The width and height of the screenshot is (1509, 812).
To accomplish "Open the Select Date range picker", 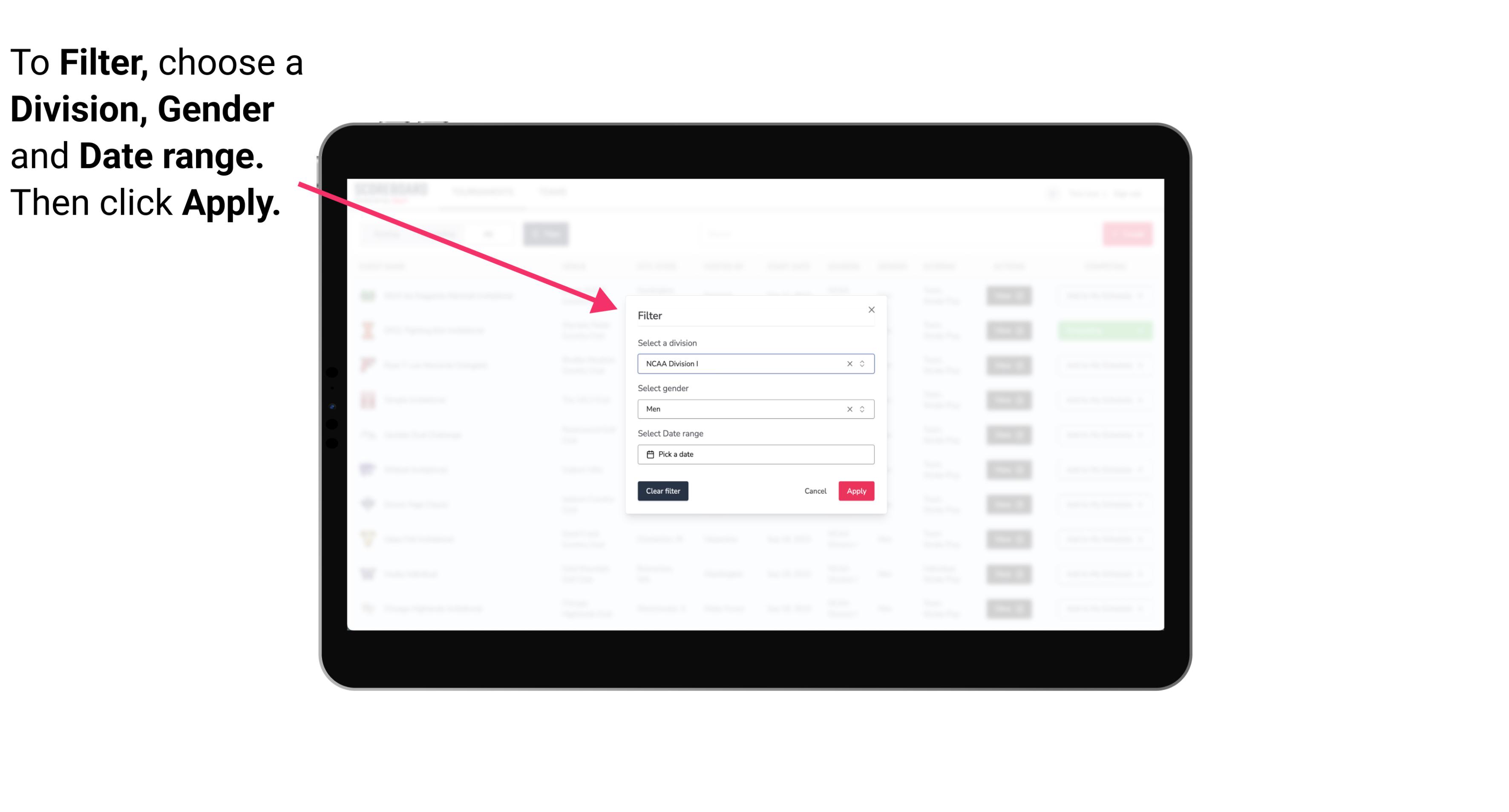I will (x=754, y=454).
